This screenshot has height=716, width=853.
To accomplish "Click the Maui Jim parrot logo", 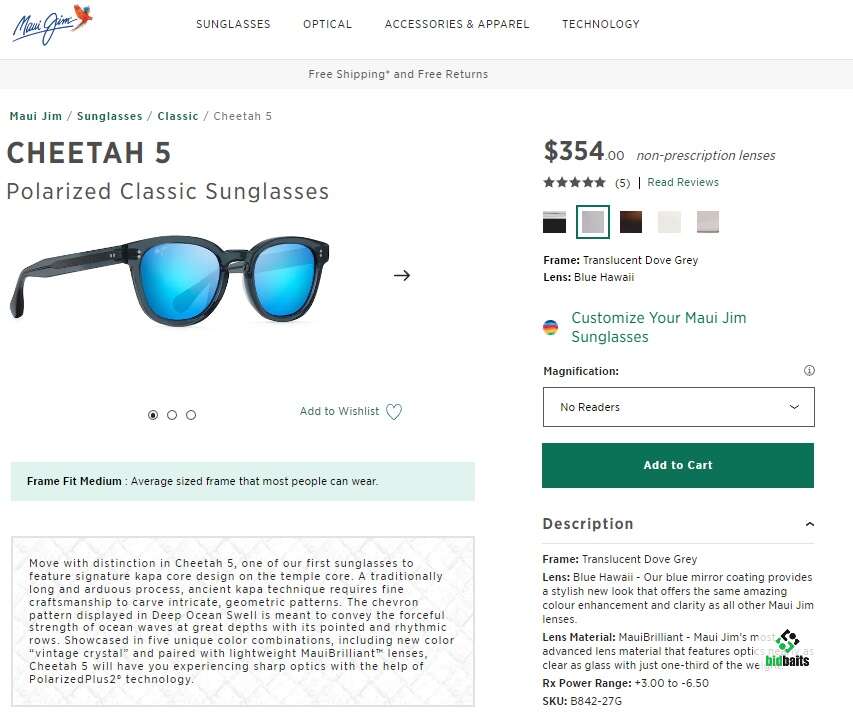I will coord(52,24).
